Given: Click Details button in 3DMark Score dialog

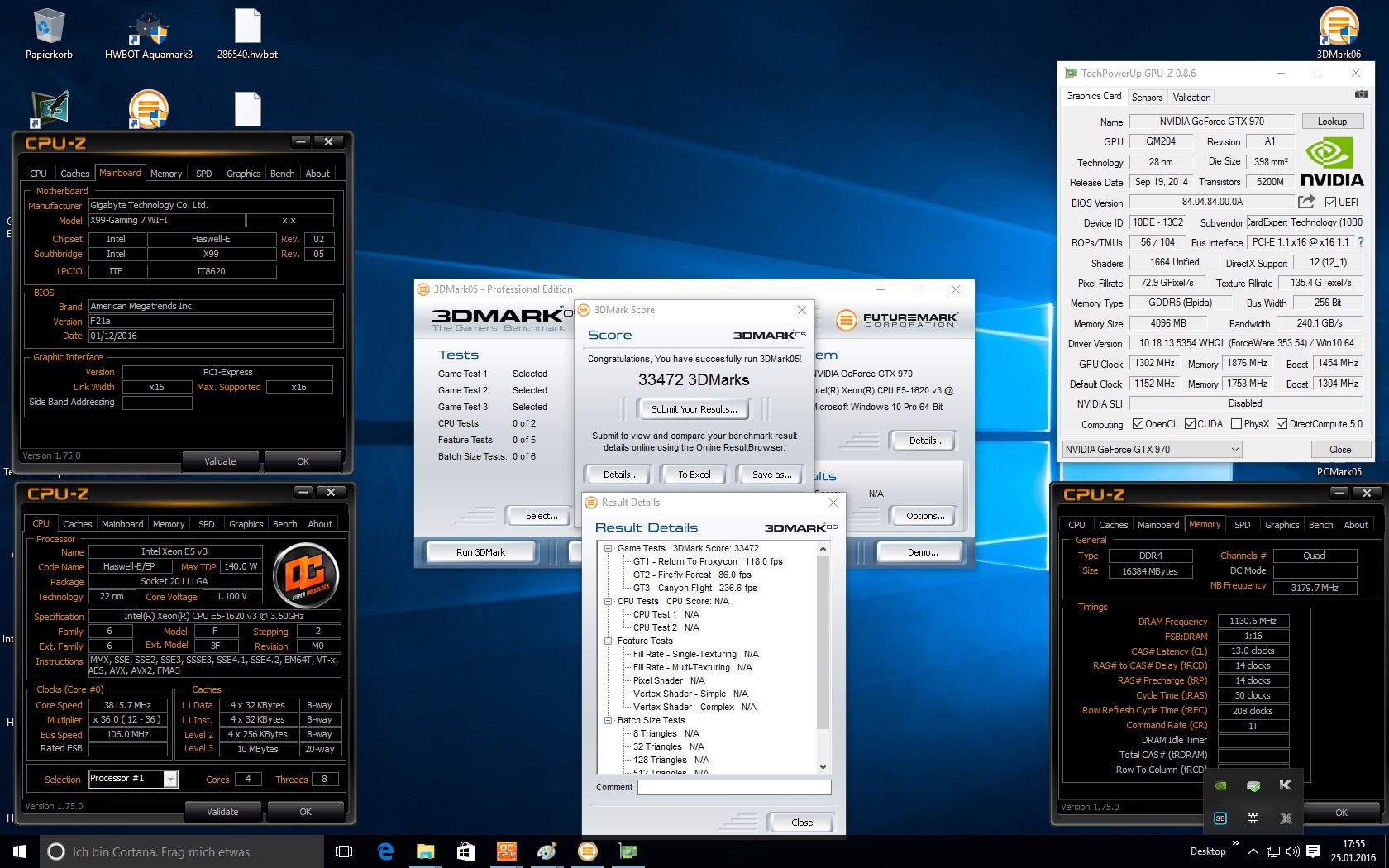Looking at the screenshot, I should click(x=620, y=475).
